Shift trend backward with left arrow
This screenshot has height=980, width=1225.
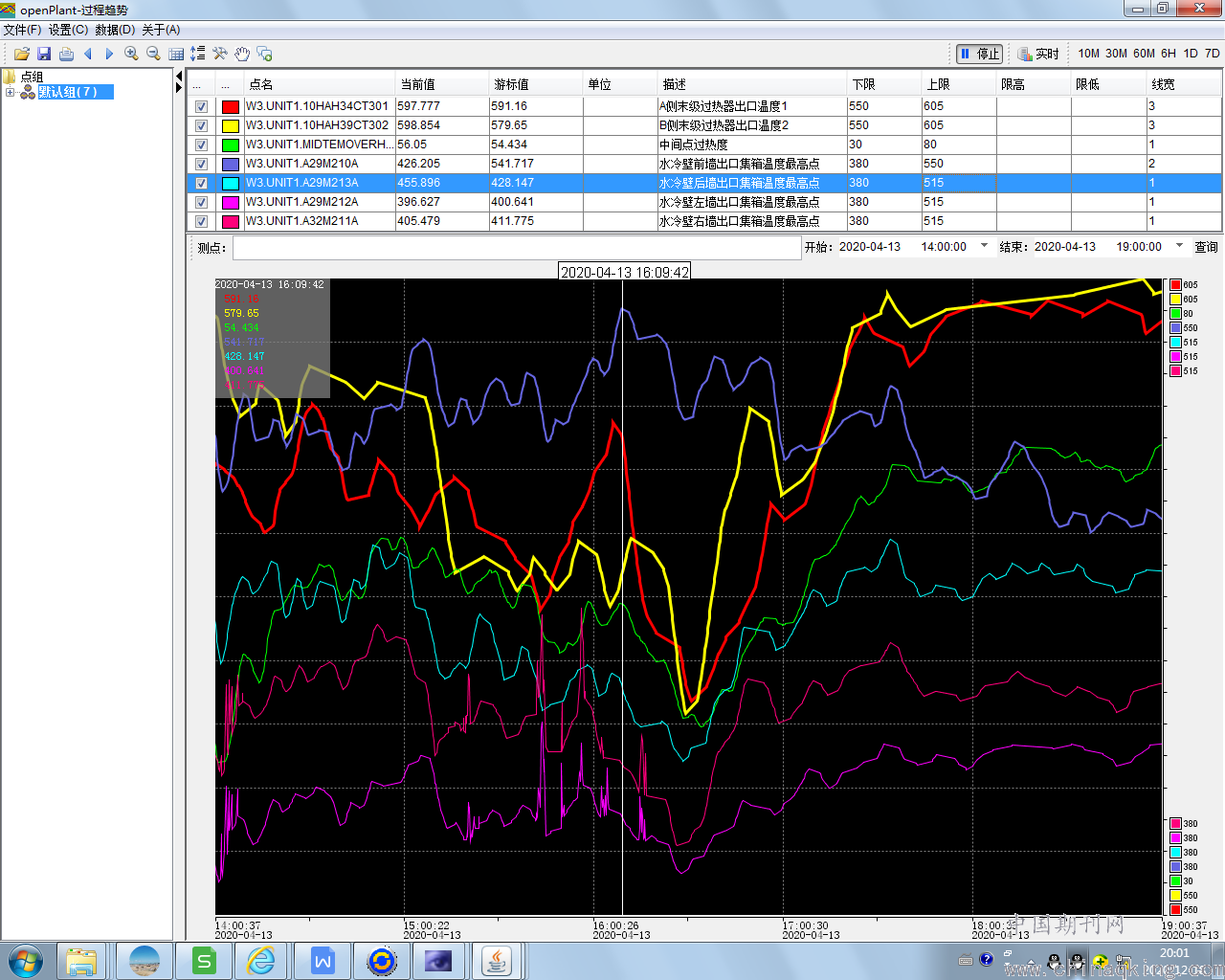(88, 54)
